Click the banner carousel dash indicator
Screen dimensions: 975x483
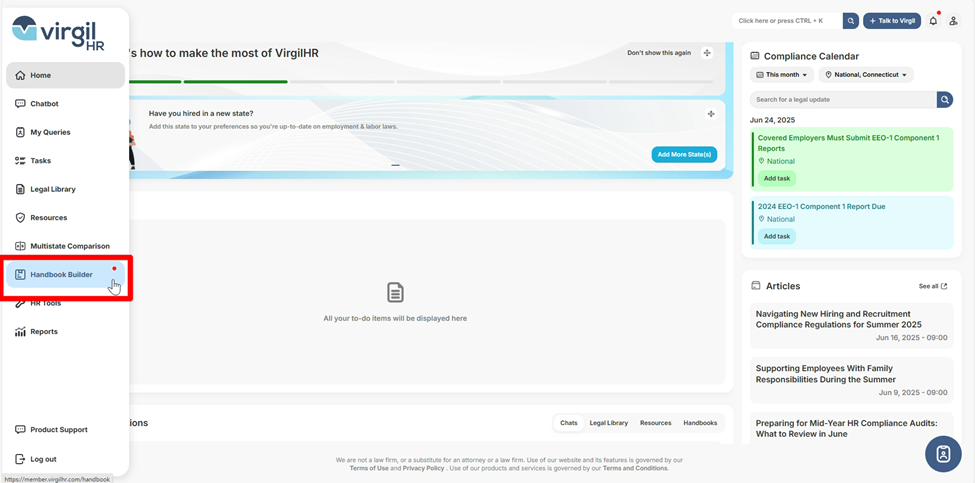(x=395, y=165)
